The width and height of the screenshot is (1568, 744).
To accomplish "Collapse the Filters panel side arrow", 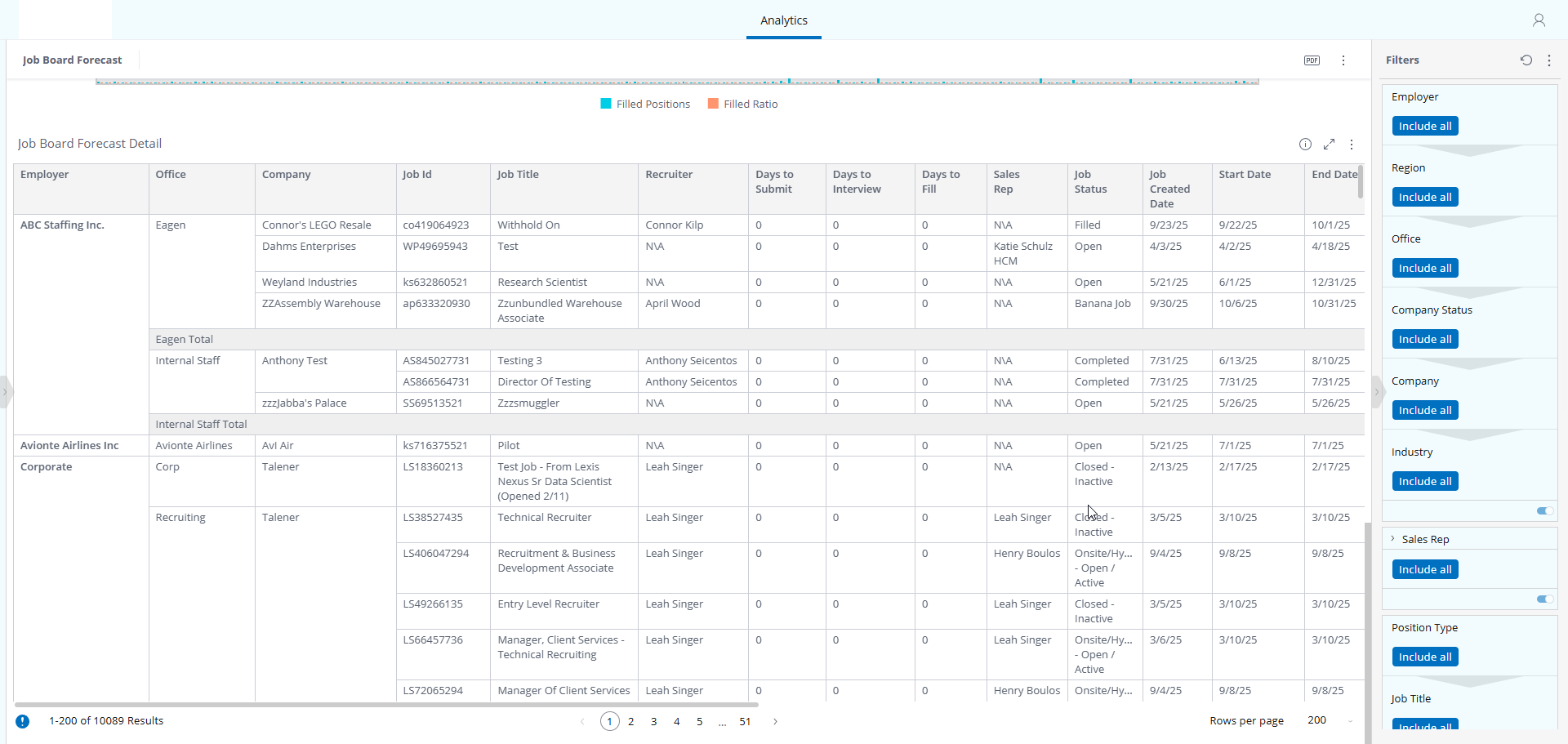I will 1376,392.
